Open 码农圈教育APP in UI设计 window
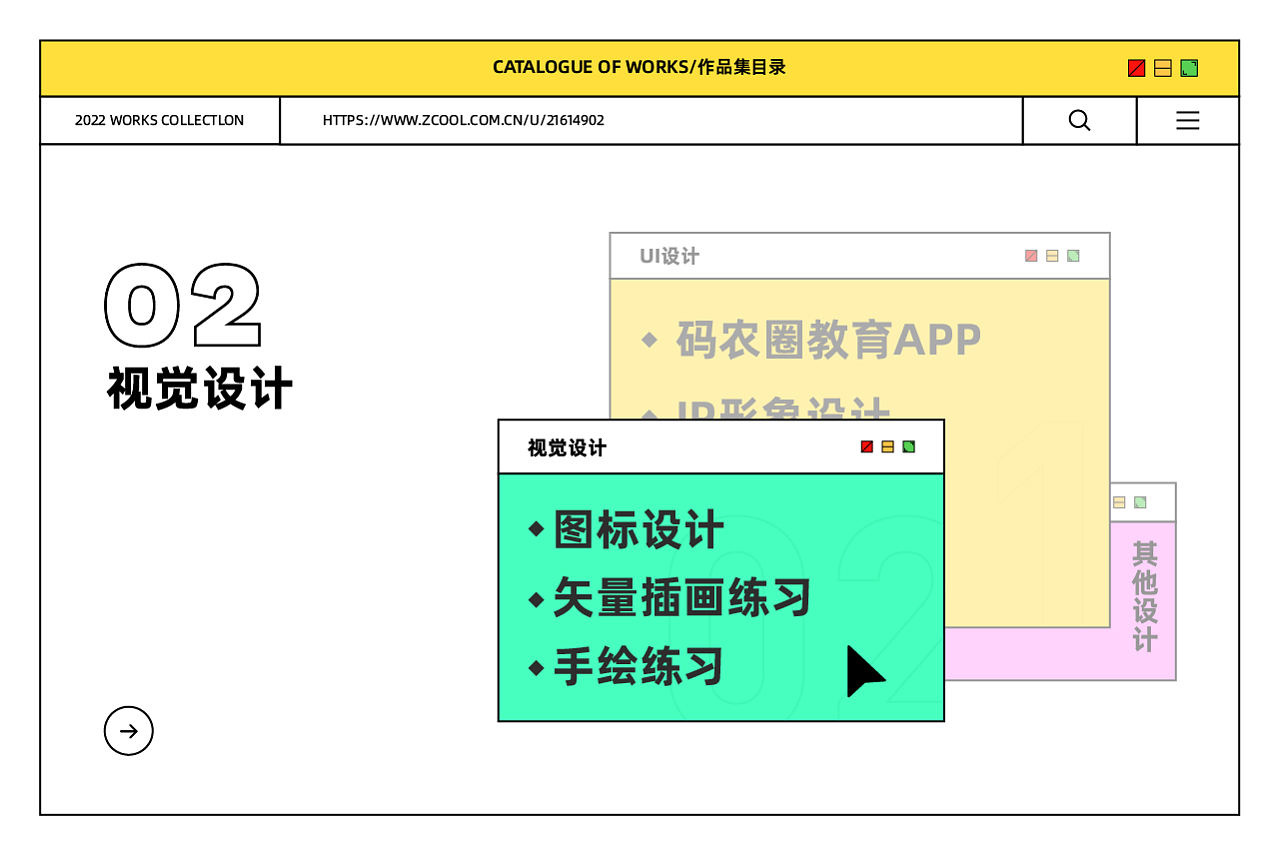 click(829, 340)
